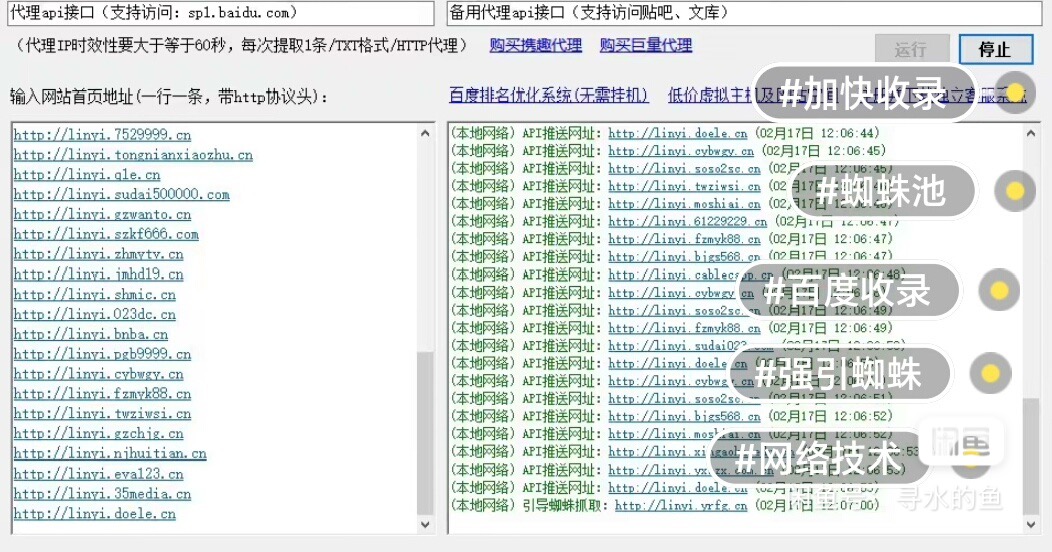Viewport: 1052px width, 552px height.
Task: Click the yellow dot beside #百度收录
Action: (997, 290)
